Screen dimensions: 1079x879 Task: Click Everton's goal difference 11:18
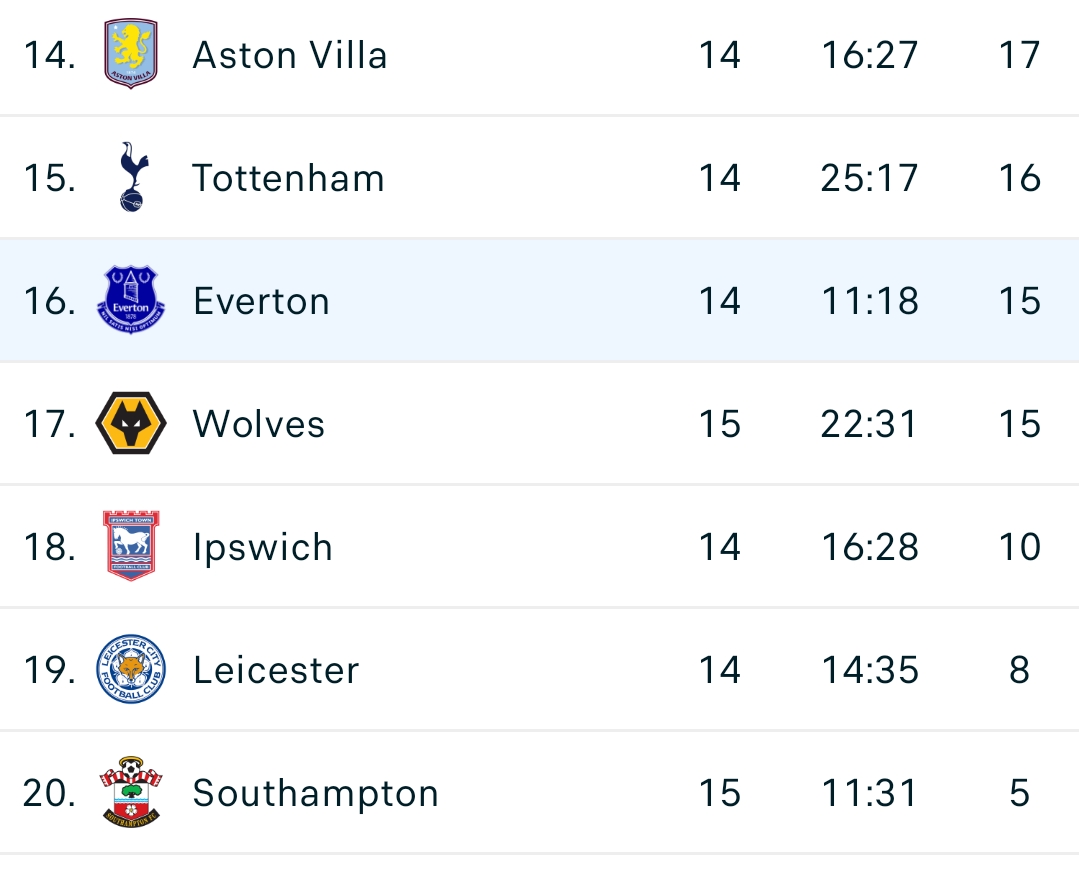point(870,301)
